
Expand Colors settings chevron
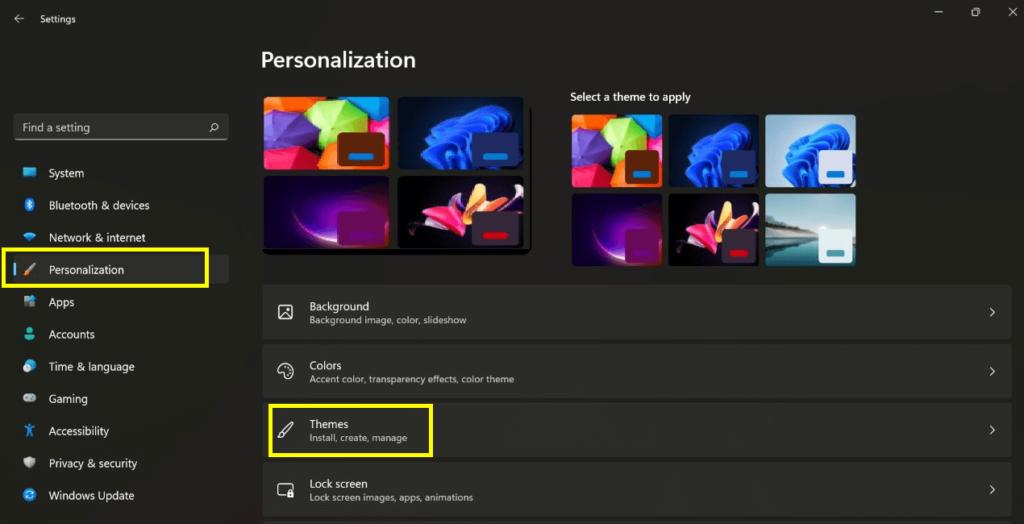[992, 371]
